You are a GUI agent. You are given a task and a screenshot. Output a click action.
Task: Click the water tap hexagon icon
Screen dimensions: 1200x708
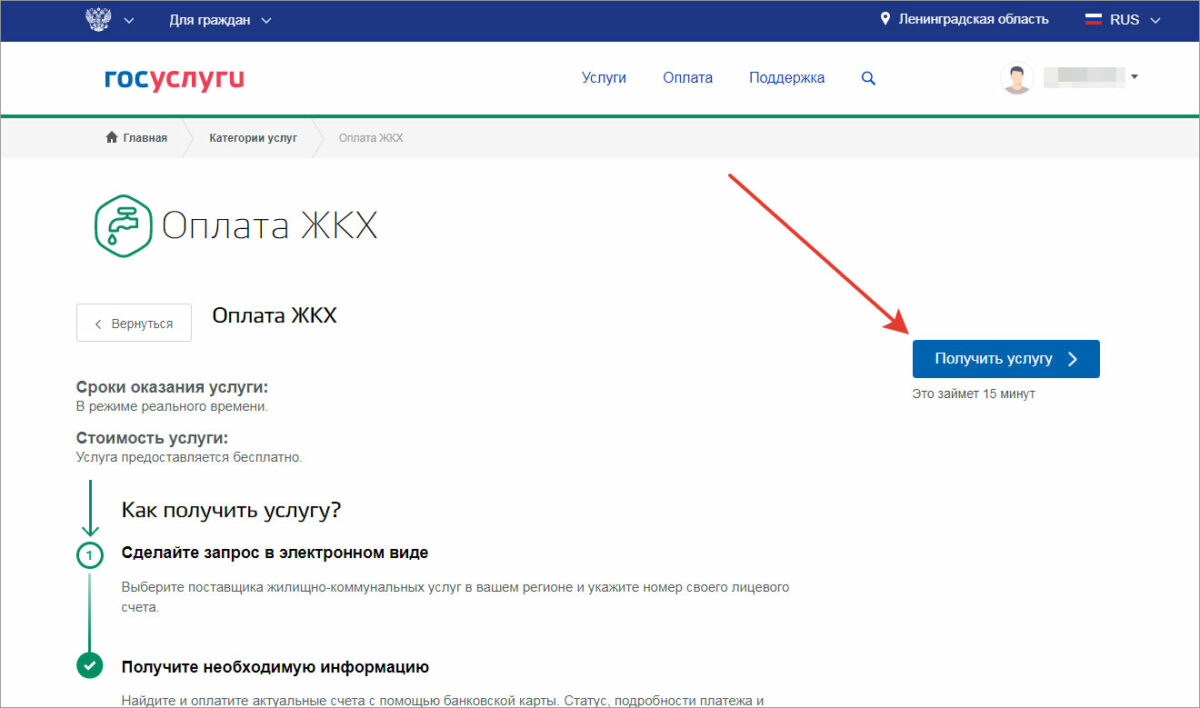[123, 226]
